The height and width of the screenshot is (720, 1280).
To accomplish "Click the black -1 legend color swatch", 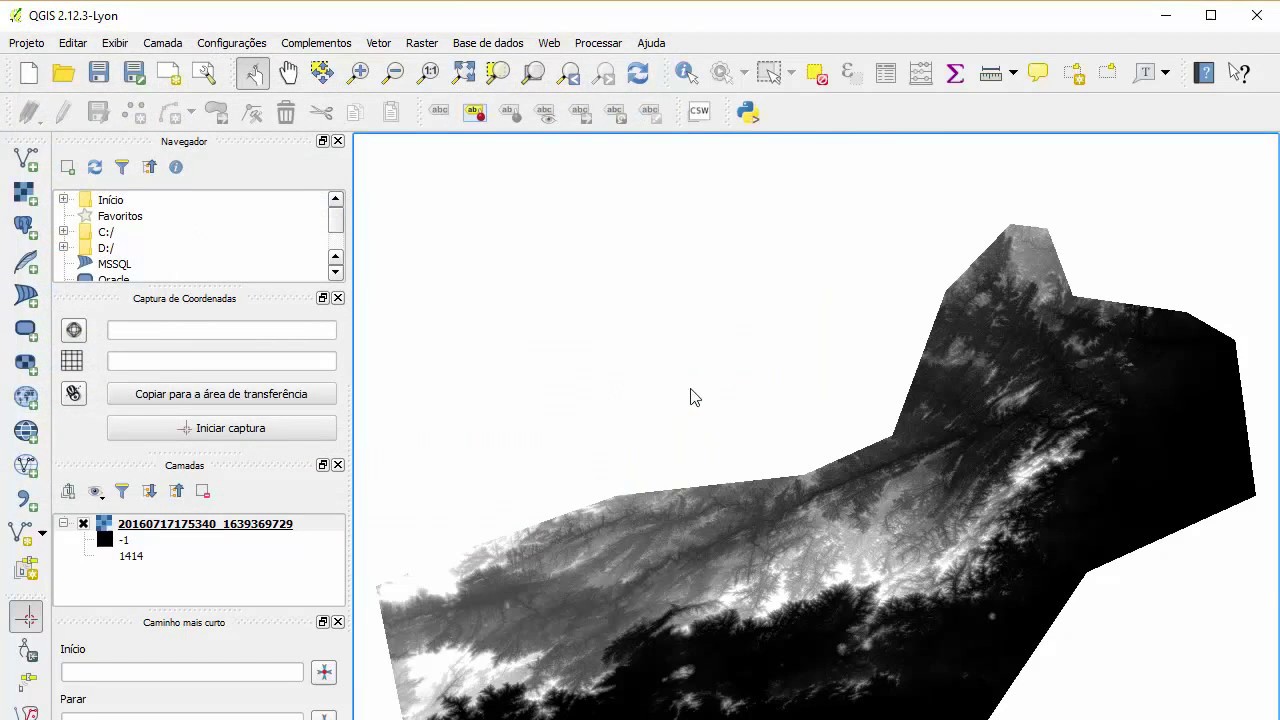I will (105, 540).
